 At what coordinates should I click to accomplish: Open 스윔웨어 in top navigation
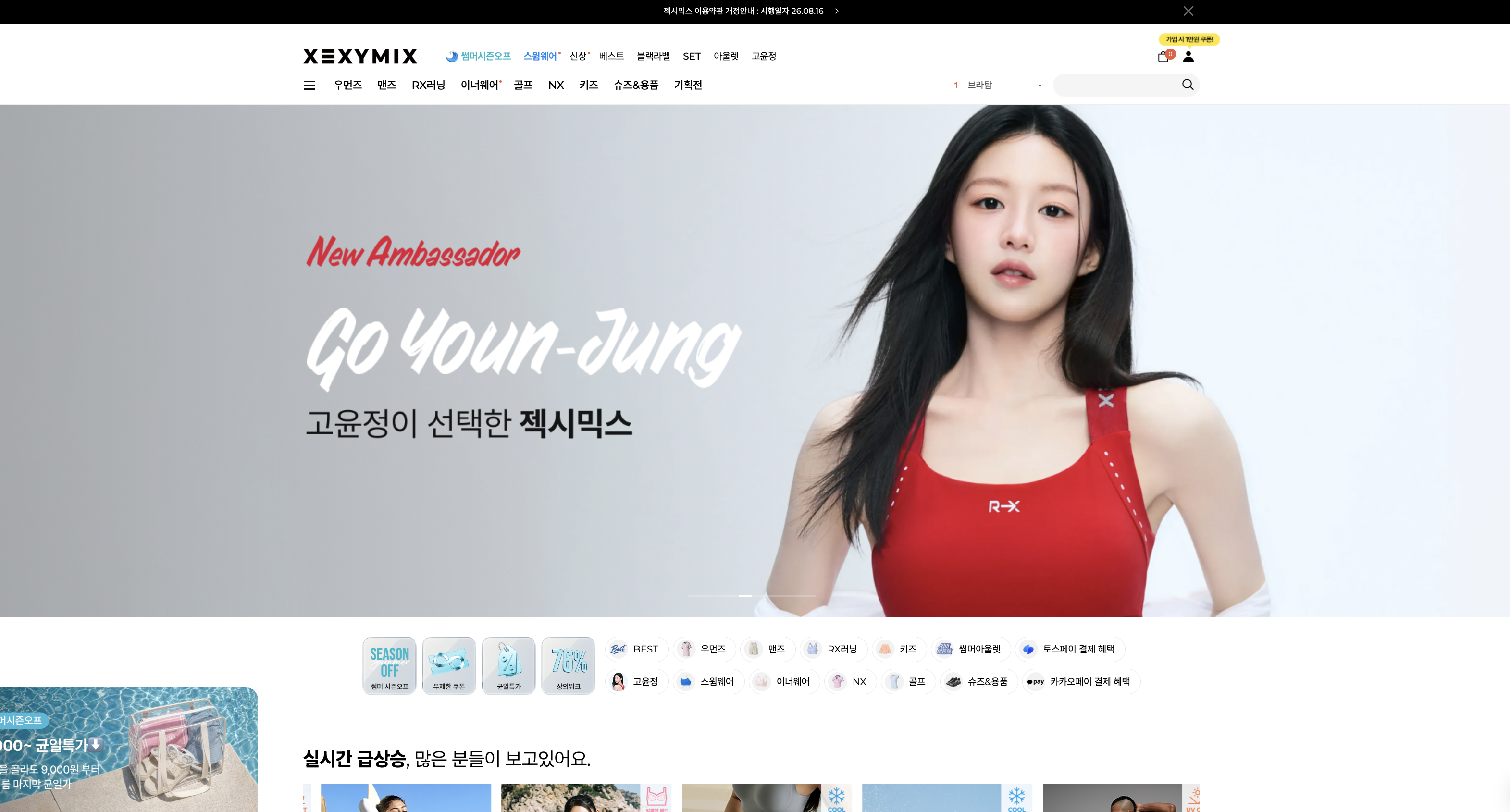pos(541,56)
